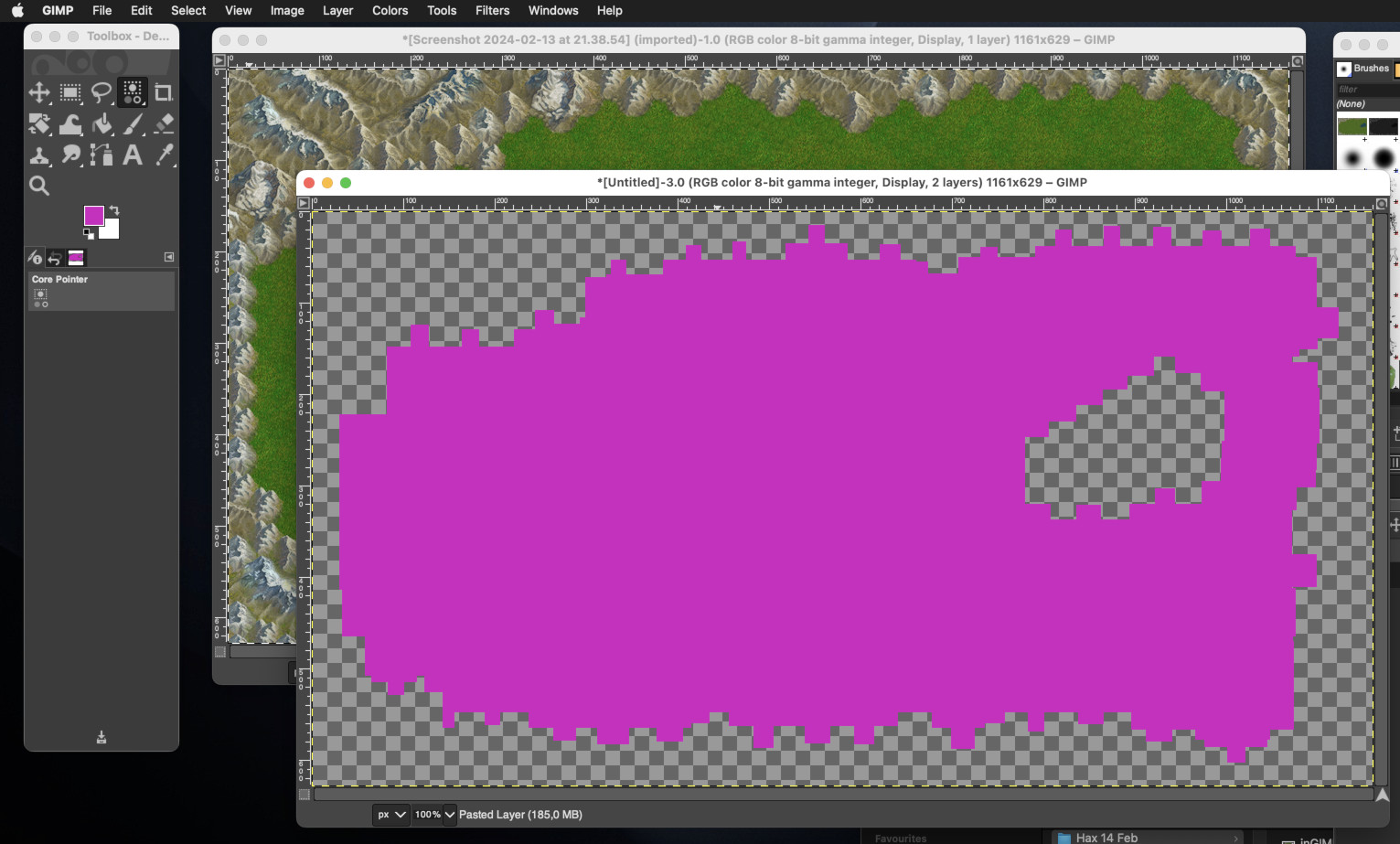Reset colors to default black and white
Image resolution: width=1400 pixels, height=844 pixels.
89,234
